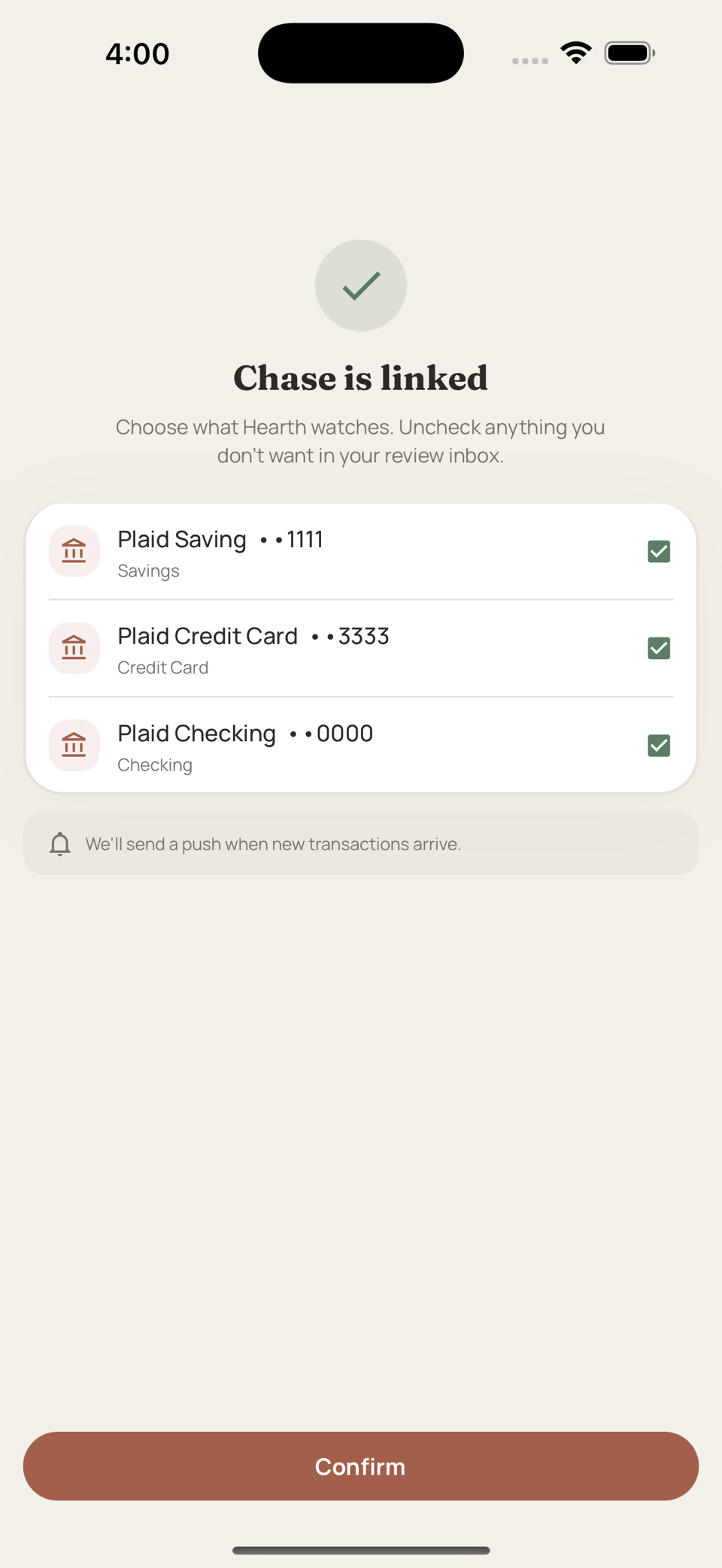The width and height of the screenshot is (722, 1568).
Task: Tap the cellular signal dots icon
Action: pos(530,61)
